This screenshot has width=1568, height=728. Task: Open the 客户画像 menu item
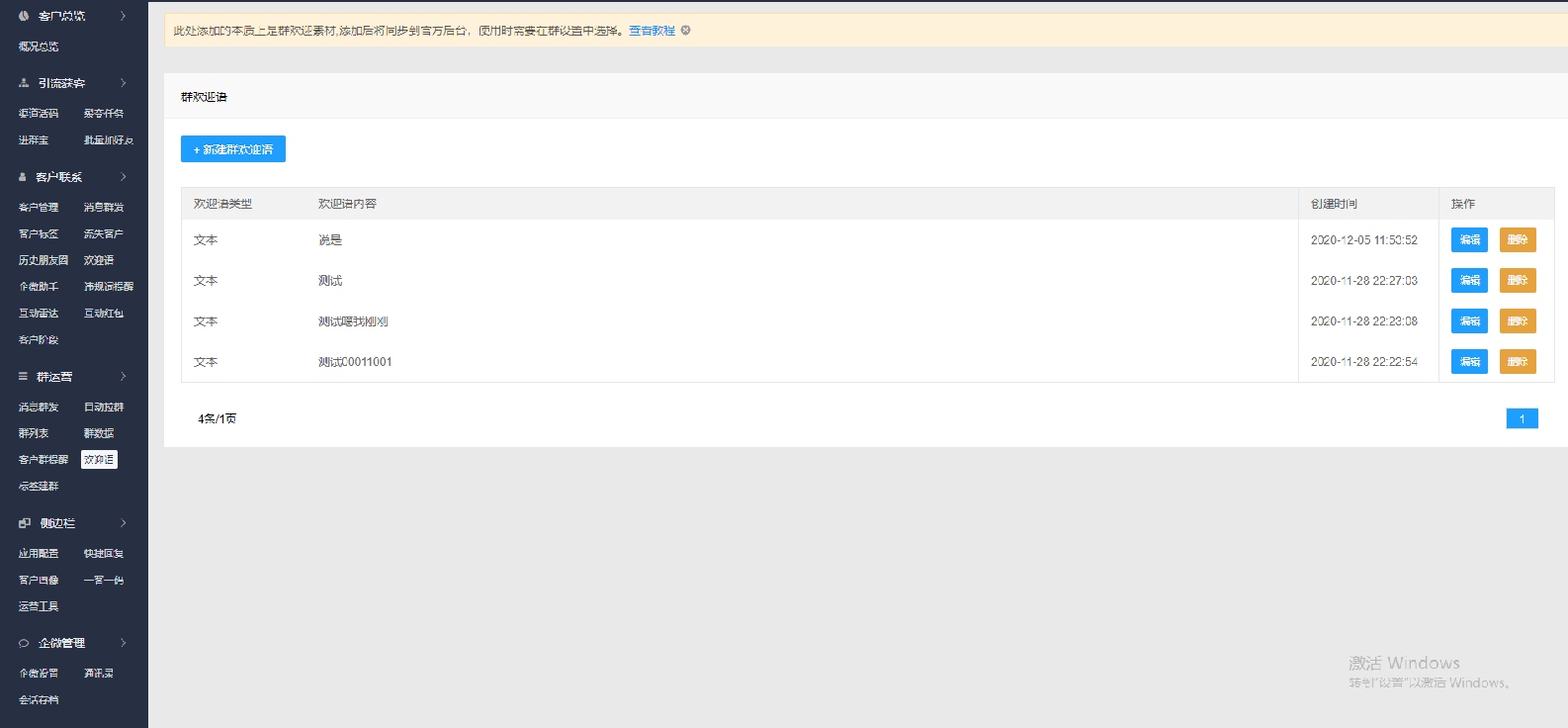coord(39,581)
